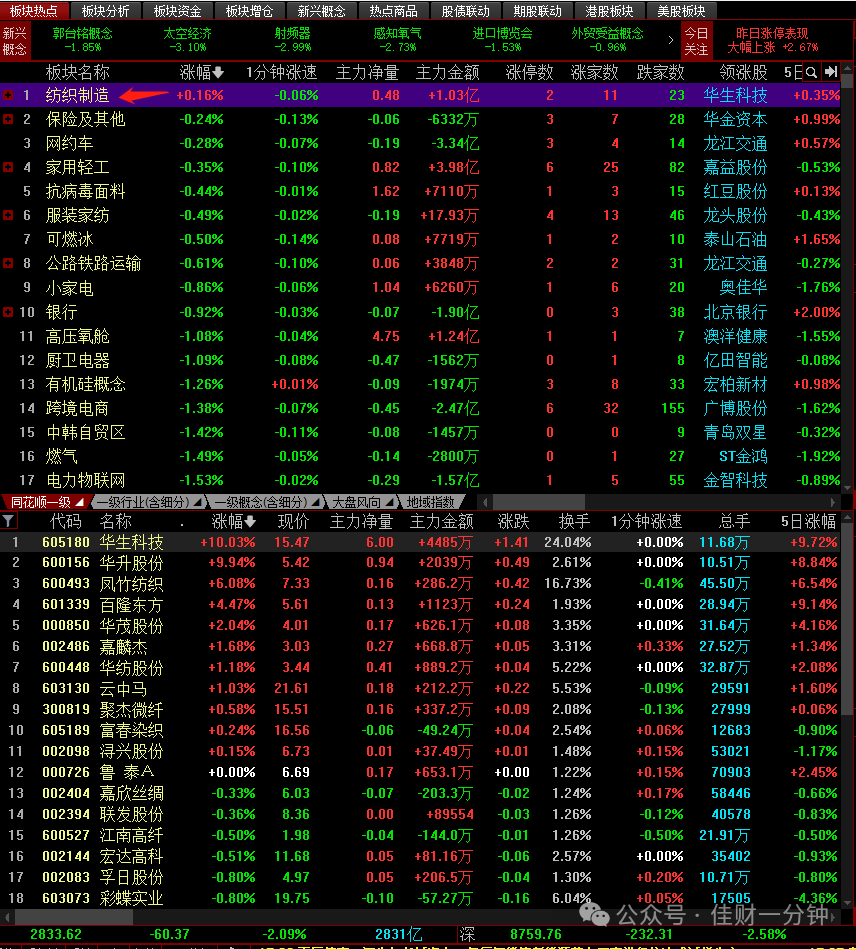This screenshot has height=949, width=856.
Task: Open the 港股板块 tab
Action: coord(609,11)
